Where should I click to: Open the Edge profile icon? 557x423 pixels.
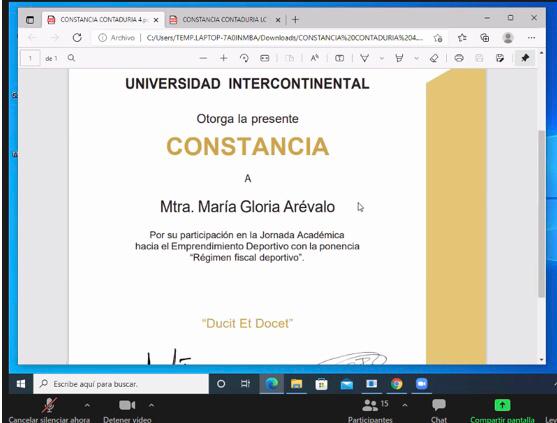pos(508,38)
